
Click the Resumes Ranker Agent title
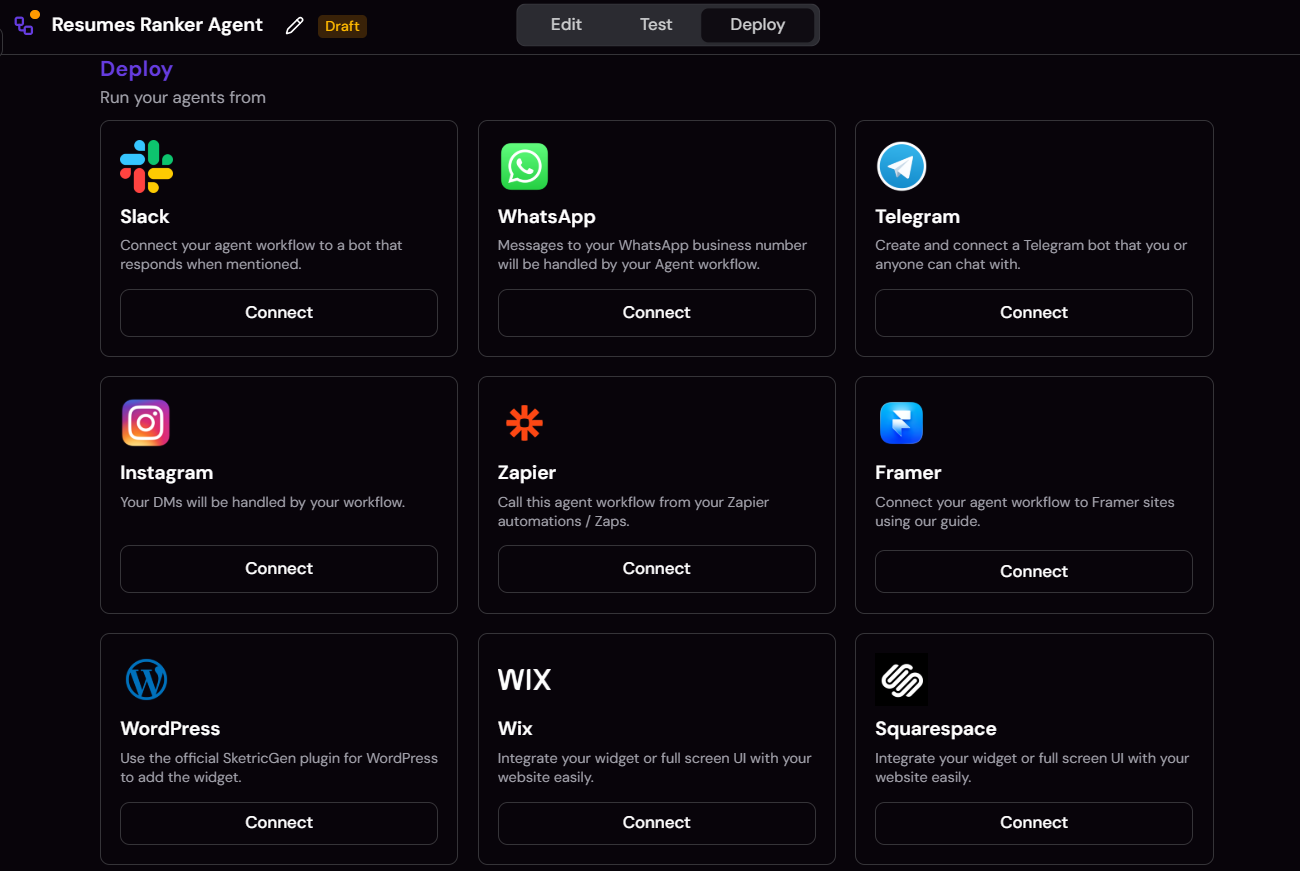157,25
